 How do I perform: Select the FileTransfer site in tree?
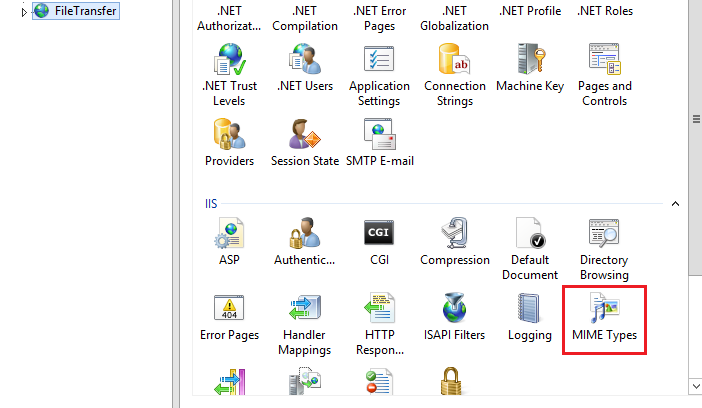76,11
